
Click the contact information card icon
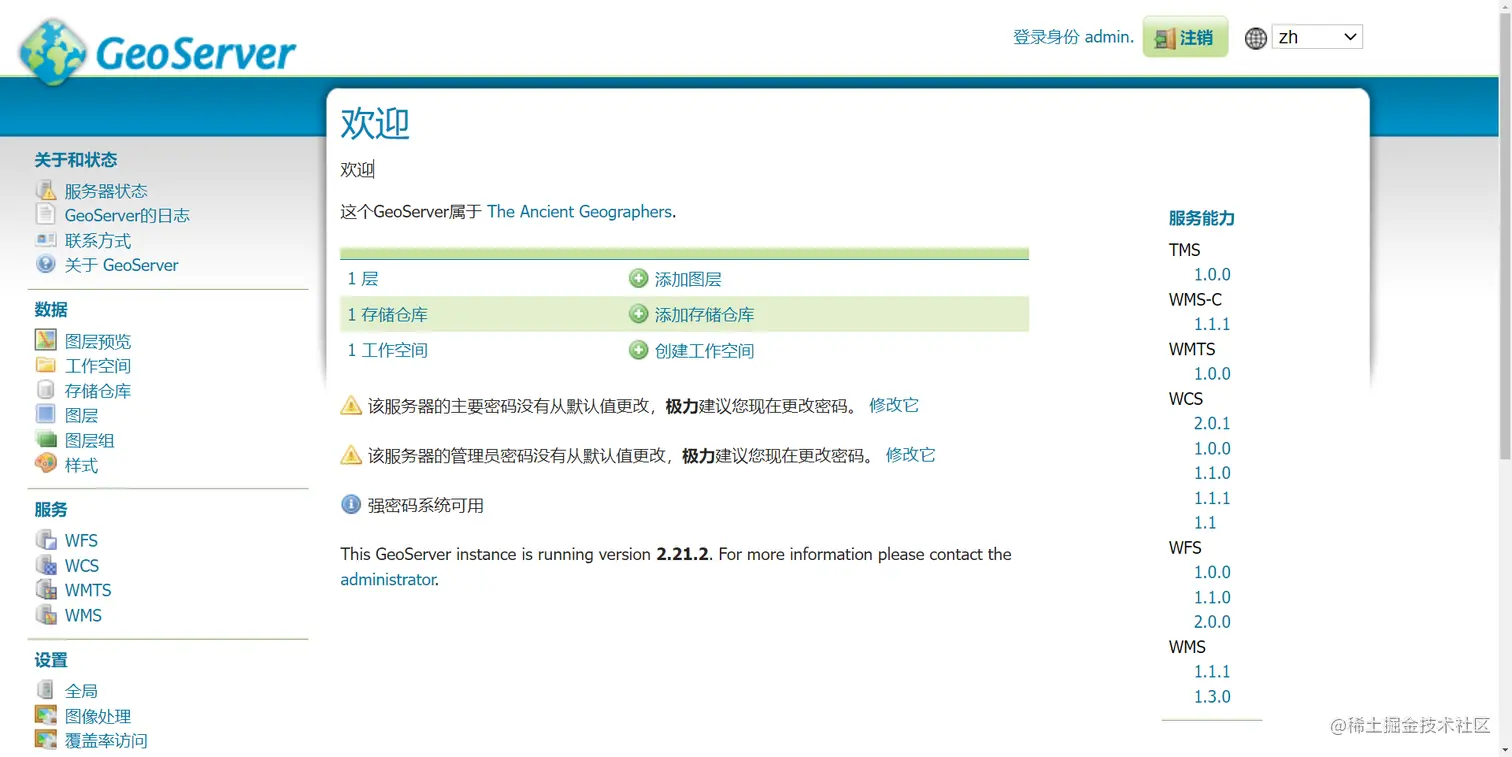tap(46, 240)
